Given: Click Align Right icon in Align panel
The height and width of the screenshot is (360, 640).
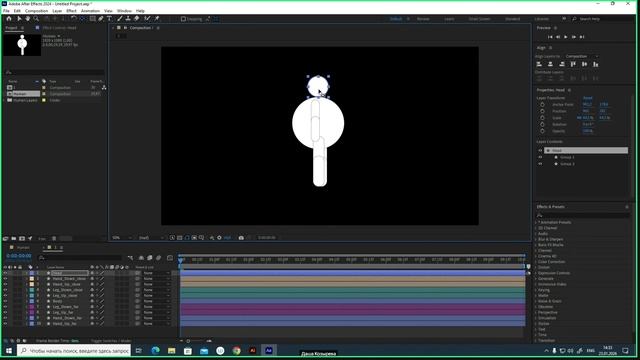Looking at the screenshot, I should point(562,64).
